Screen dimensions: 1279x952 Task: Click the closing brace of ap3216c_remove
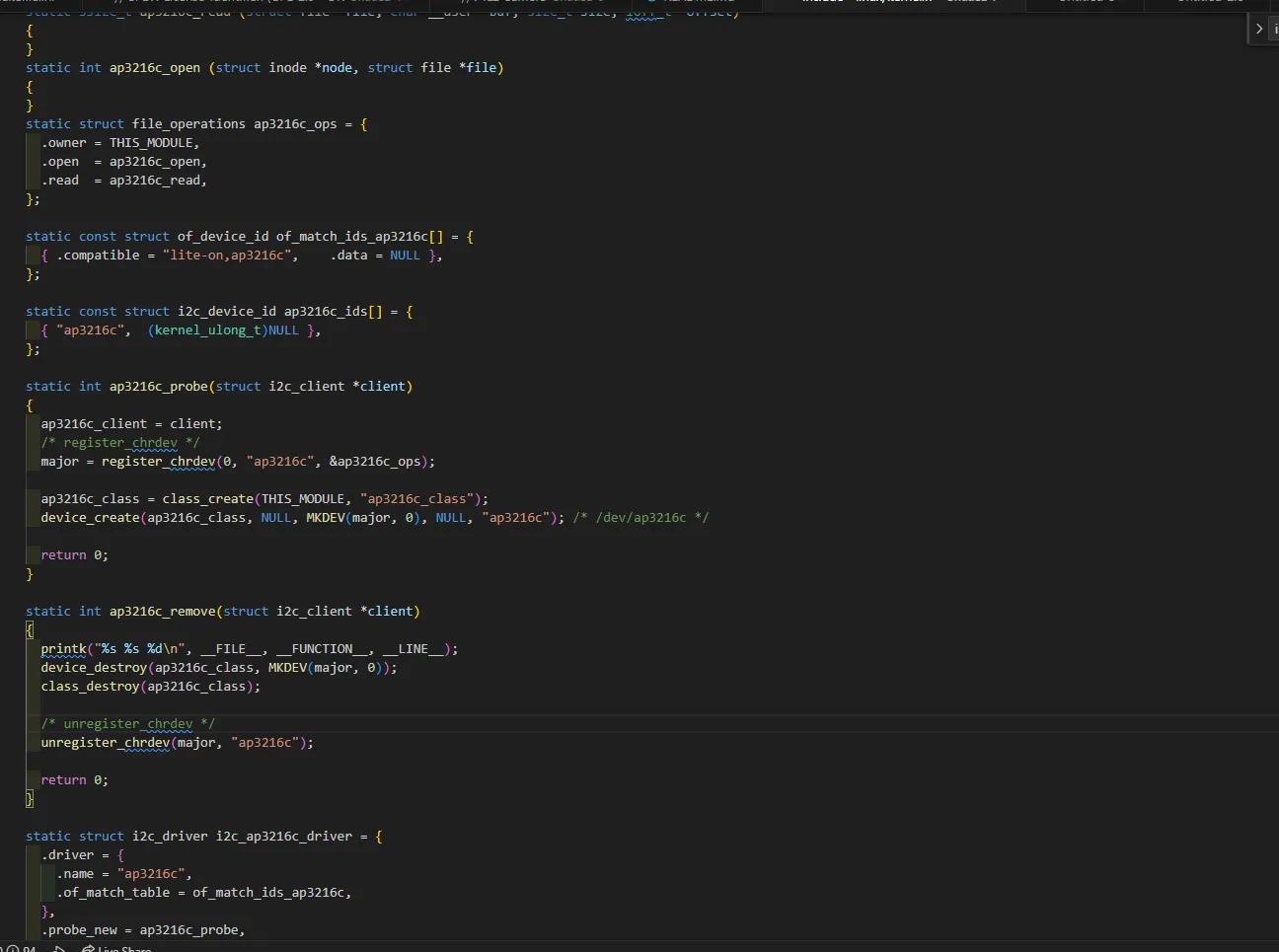(30, 799)
